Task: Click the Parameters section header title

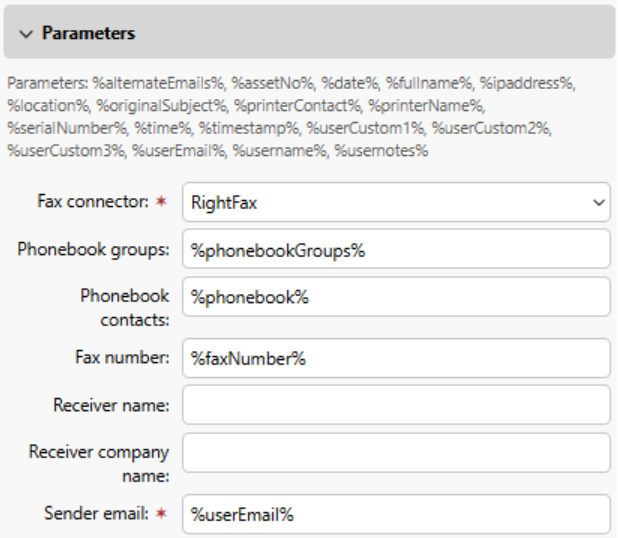Action: coord(88,33)
